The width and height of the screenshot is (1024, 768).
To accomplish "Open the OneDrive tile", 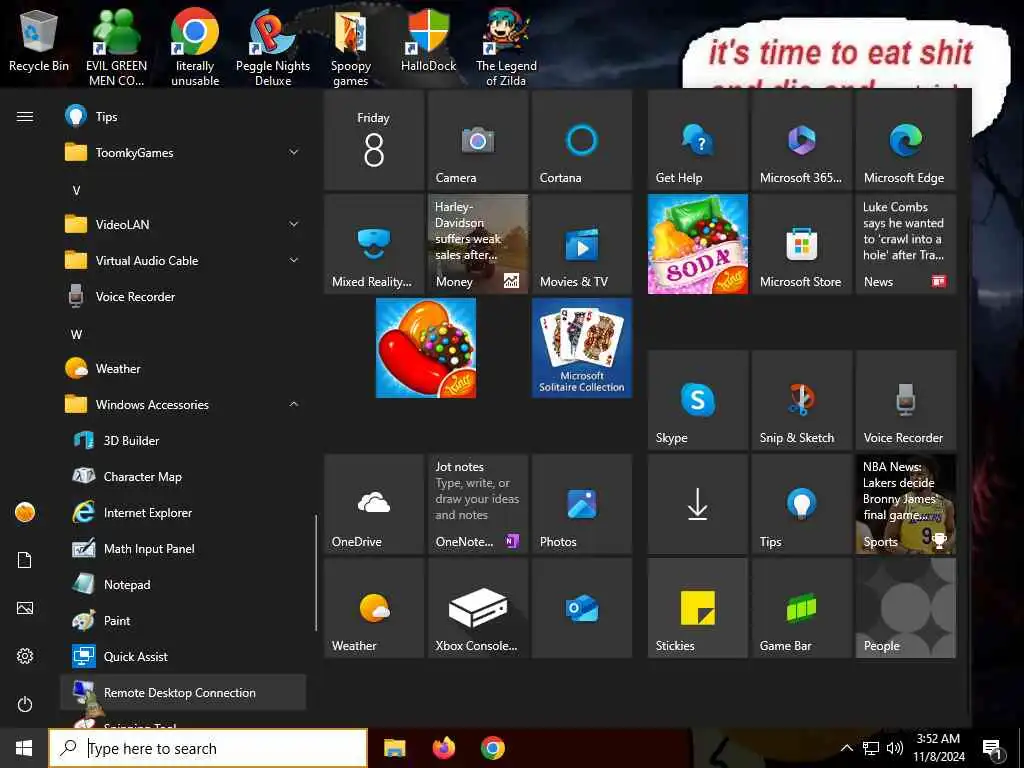I will click(x=374, y=504).
